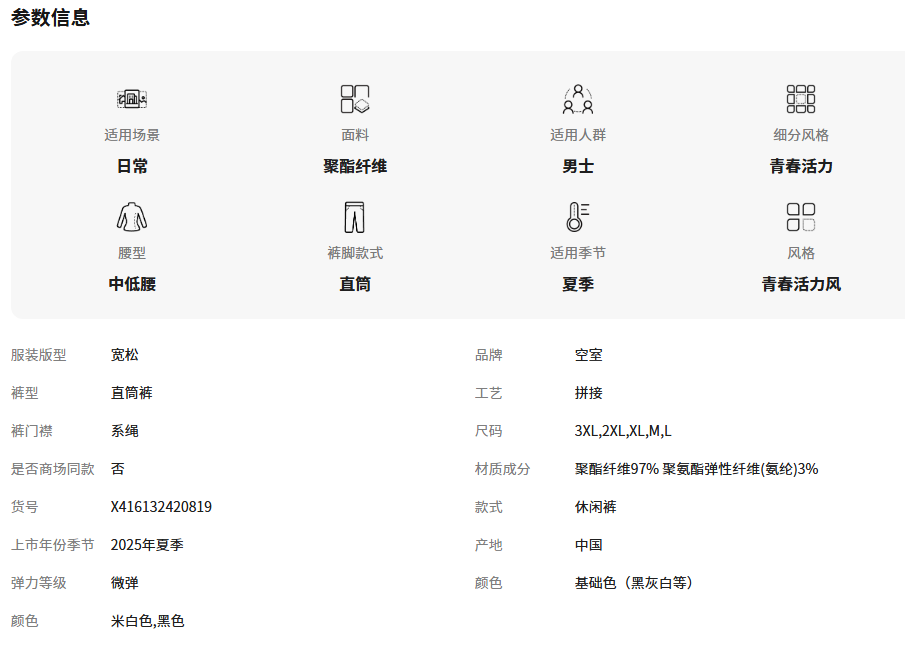Click the 适用场景 scene icon

pos(132,99)
